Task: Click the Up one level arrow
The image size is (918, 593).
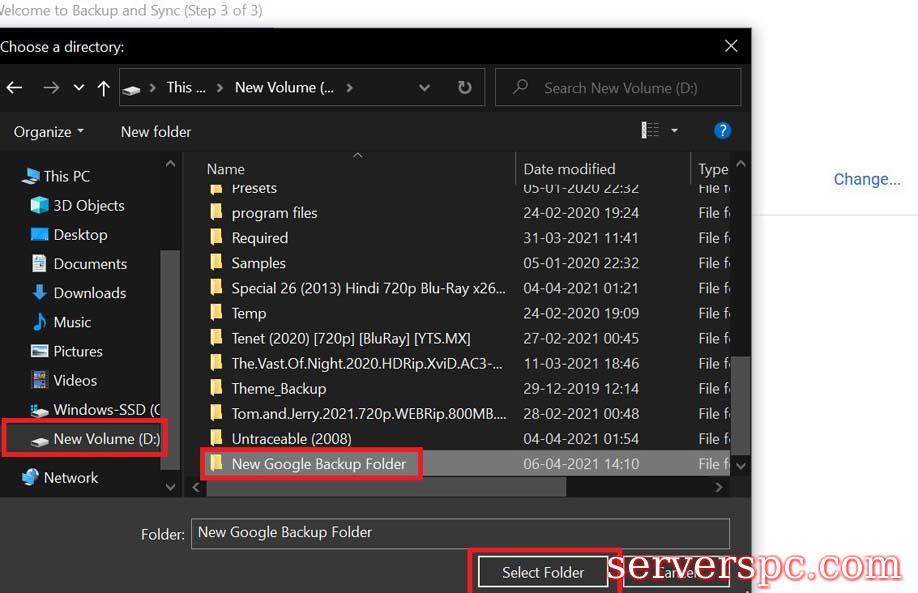Action: coord(103,88)
